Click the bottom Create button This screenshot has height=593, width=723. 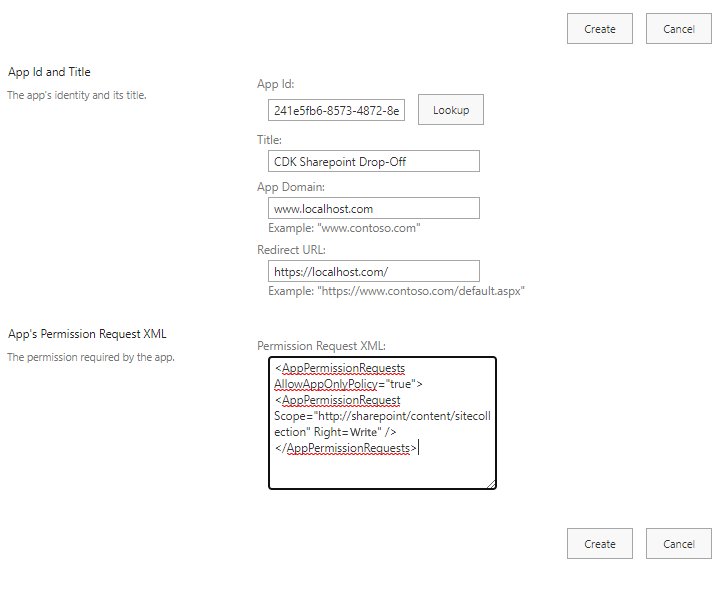[599, 544]
